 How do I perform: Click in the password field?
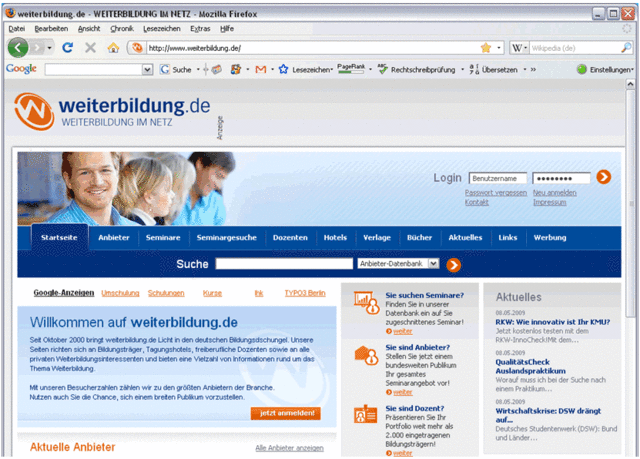561,178
